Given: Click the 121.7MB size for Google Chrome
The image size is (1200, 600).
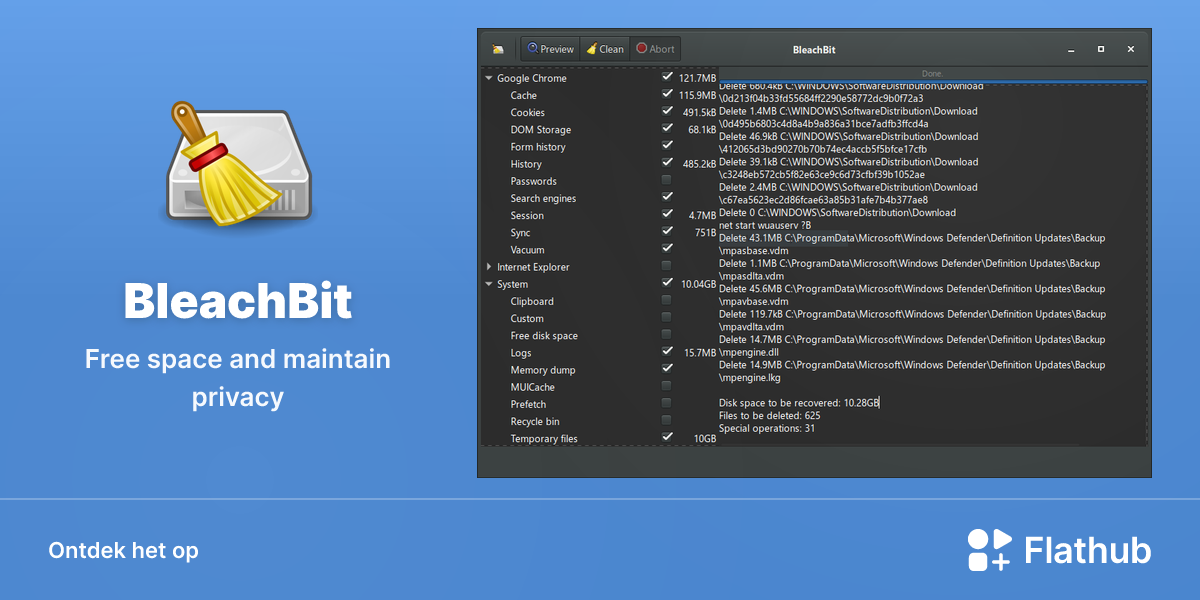Looking at the screenshot, I should tap(697, 78).
